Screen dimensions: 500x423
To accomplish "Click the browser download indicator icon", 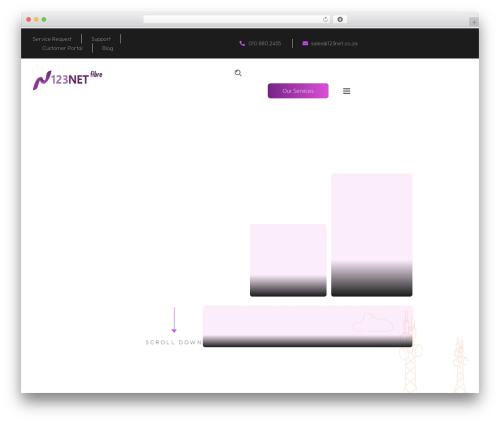I will [340, 19].
